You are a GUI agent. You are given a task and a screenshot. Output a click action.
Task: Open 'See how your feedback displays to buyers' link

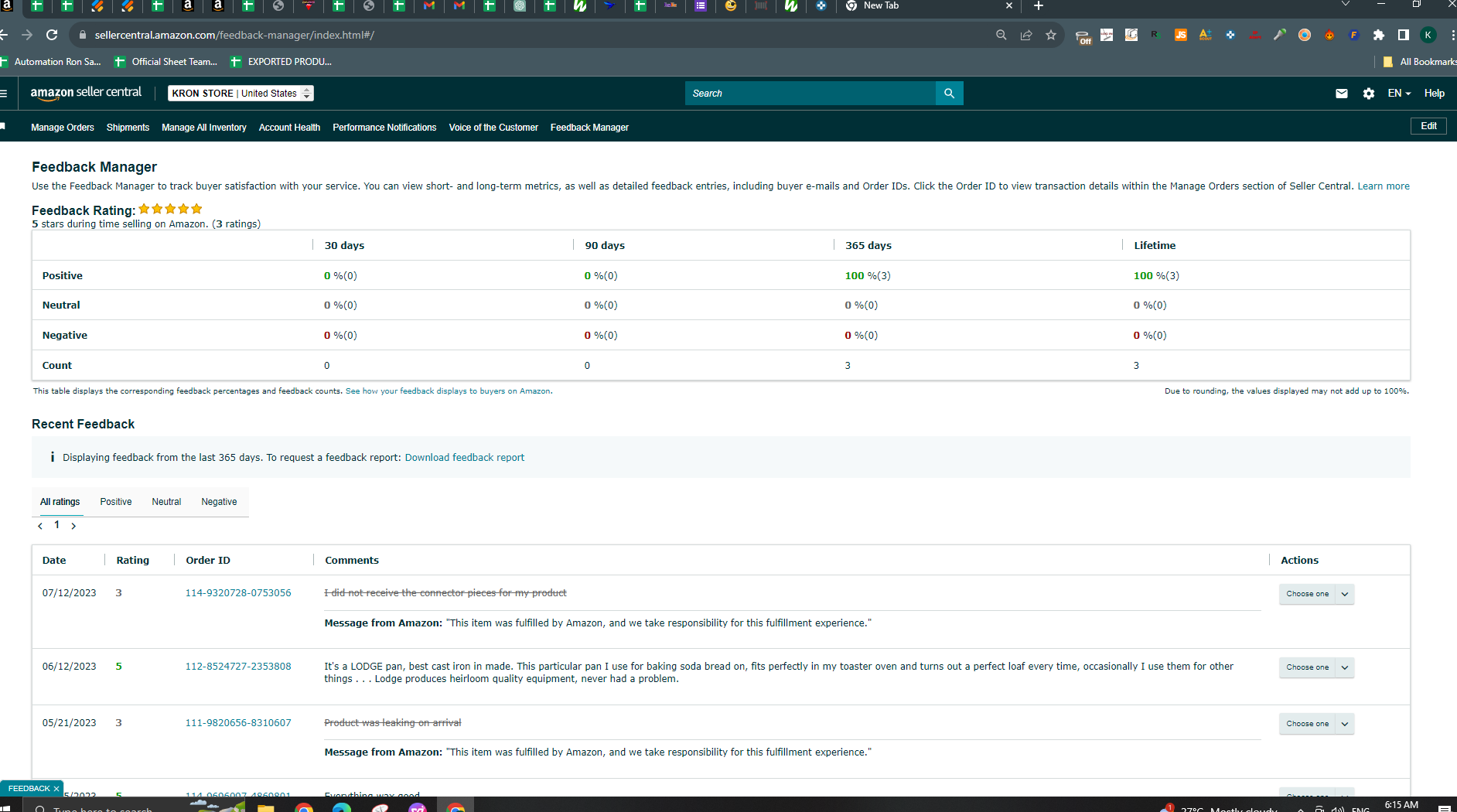click(449, 391)
